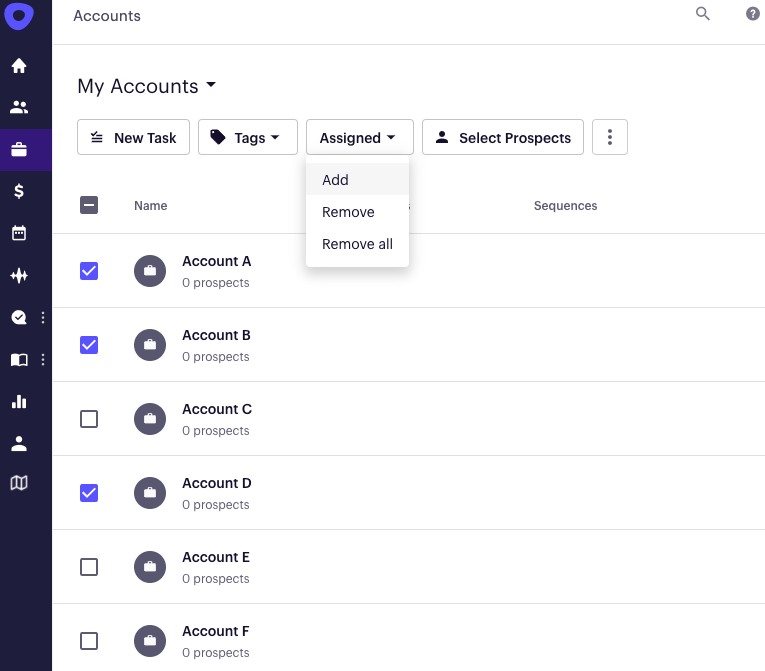This screenshot has height=671, width=765.
Task: Open the folded map icon in sidebar
Action: [19, 483]
